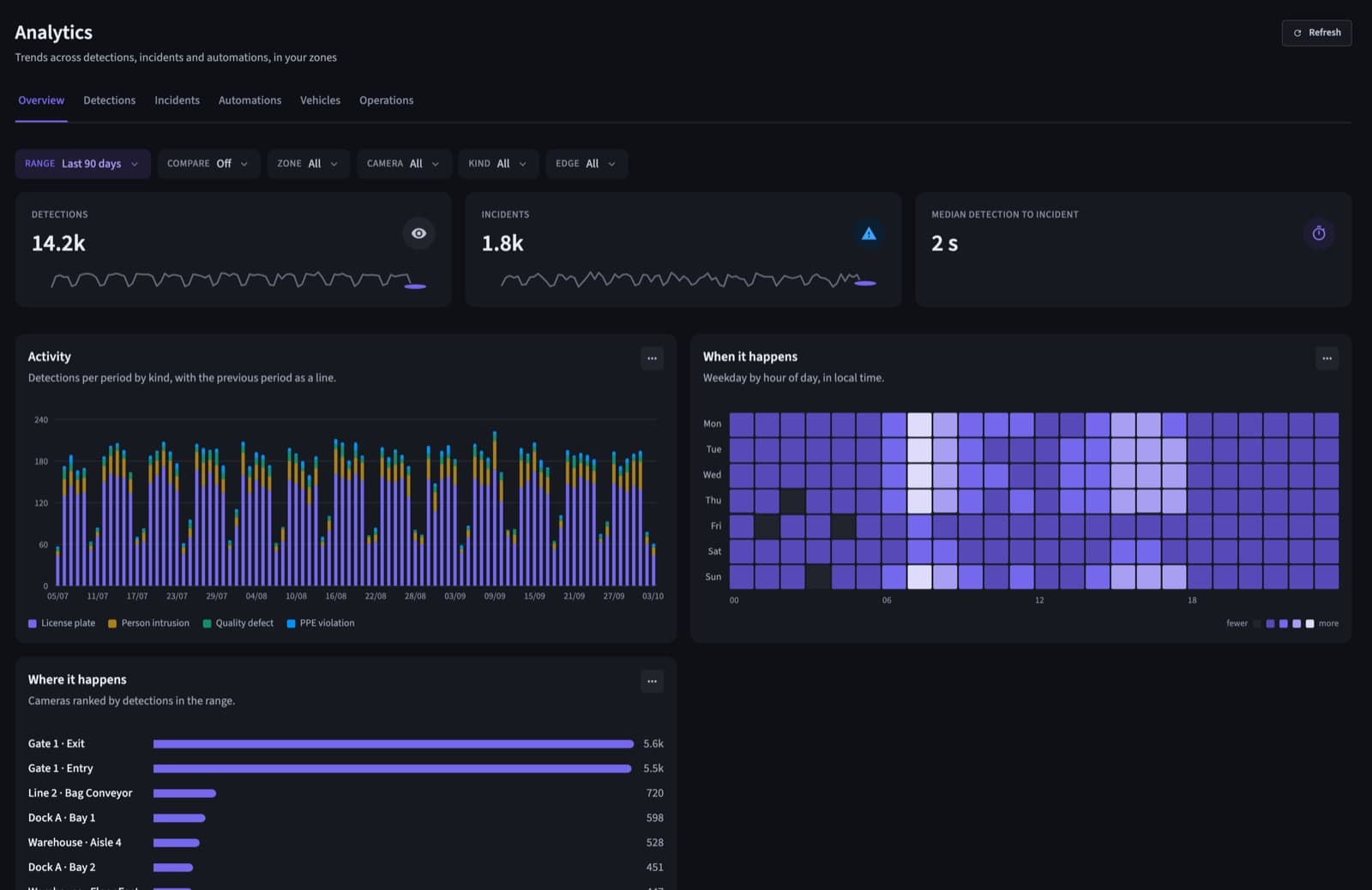Open the Range Last 90 days dropdown
The height and width of the screenshot is (890, 1372).
click(82, 164)
